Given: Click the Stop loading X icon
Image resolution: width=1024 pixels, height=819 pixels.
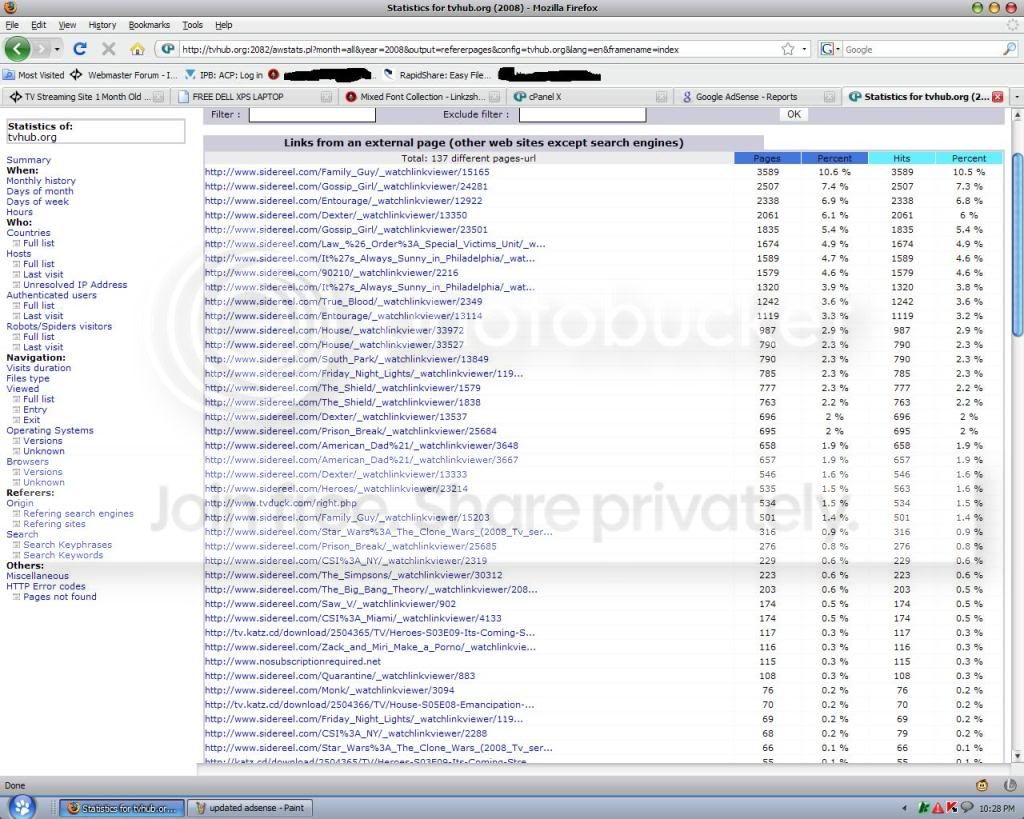Looking at the screenshot, I should pos(108,49).
